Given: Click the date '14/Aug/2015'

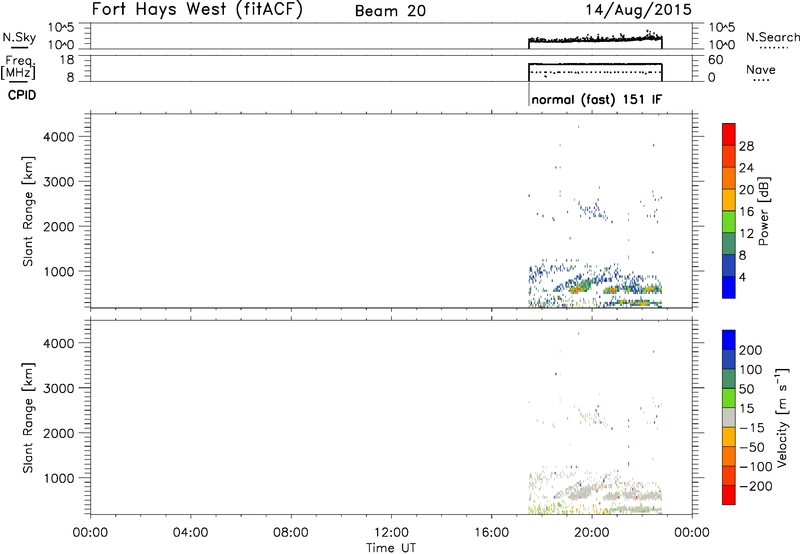Looking at the screenshot, I should click(638, 10).
